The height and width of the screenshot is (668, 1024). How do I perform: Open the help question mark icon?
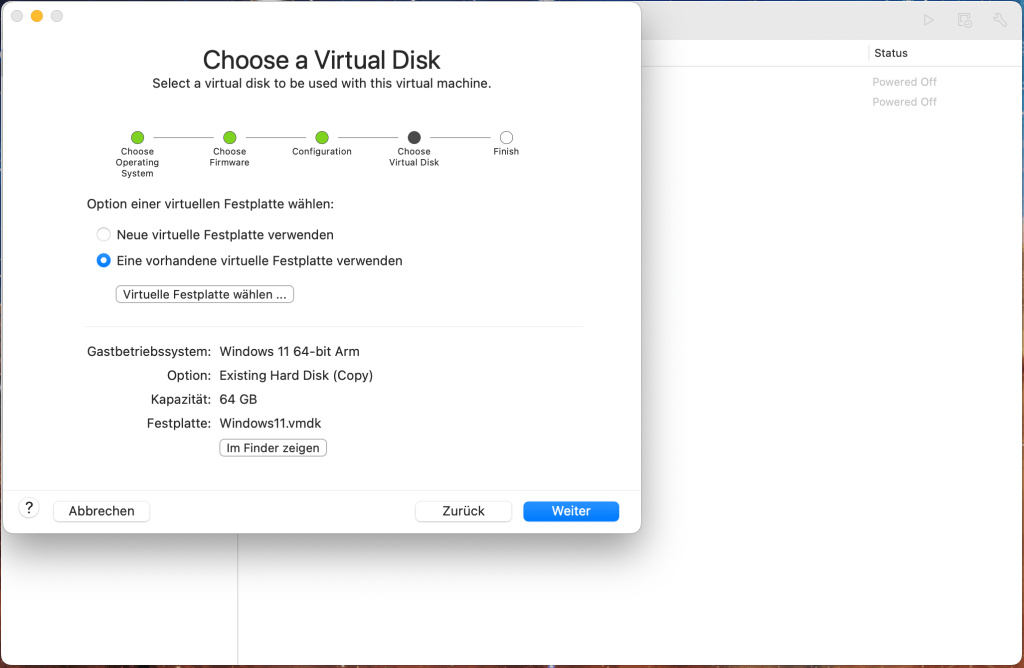pos(28,507)
